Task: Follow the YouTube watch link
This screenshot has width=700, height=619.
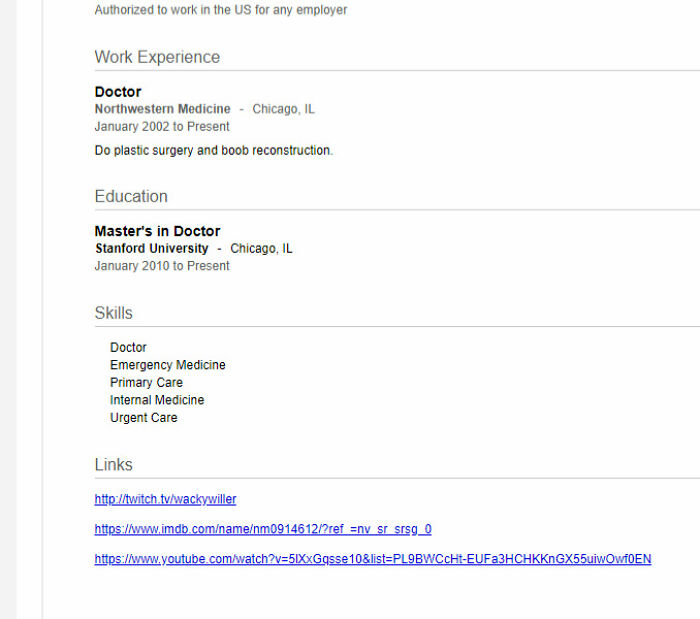Action: [x=372, y=559]
